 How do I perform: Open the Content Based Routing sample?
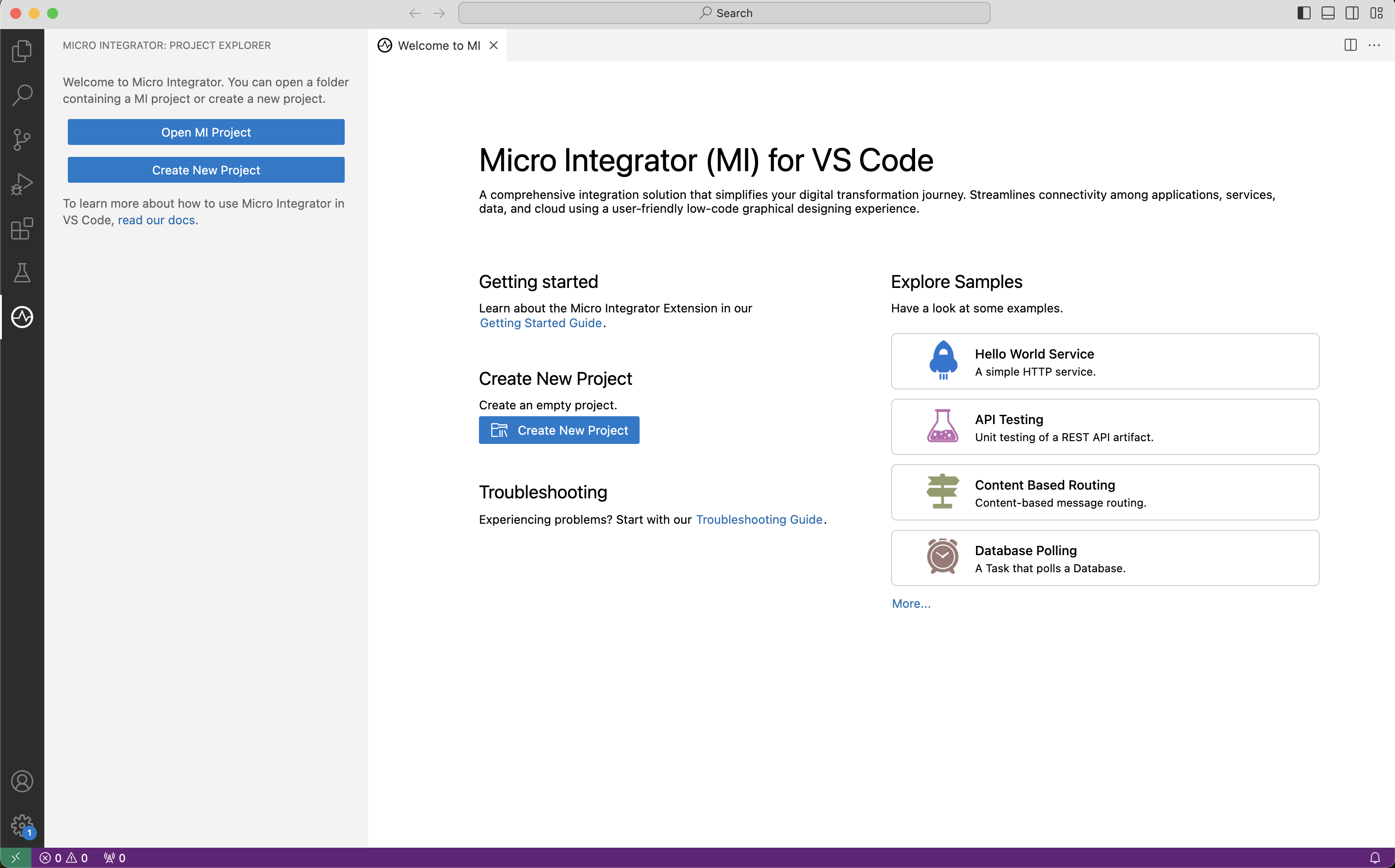point(1105,492)
